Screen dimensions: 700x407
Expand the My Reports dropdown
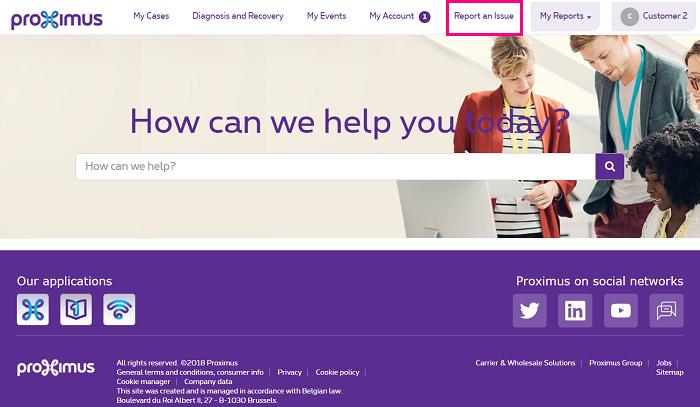[565, 16]
